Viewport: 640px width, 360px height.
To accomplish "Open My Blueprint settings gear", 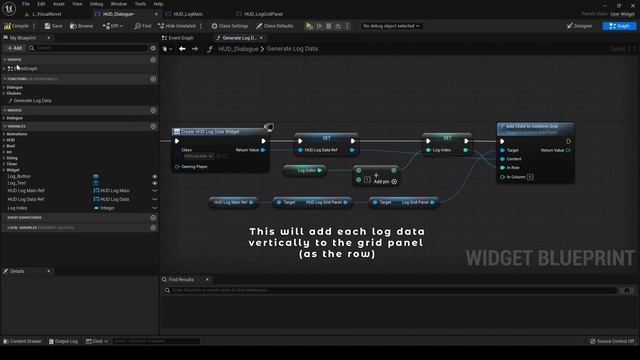I will tap(153, 48).
